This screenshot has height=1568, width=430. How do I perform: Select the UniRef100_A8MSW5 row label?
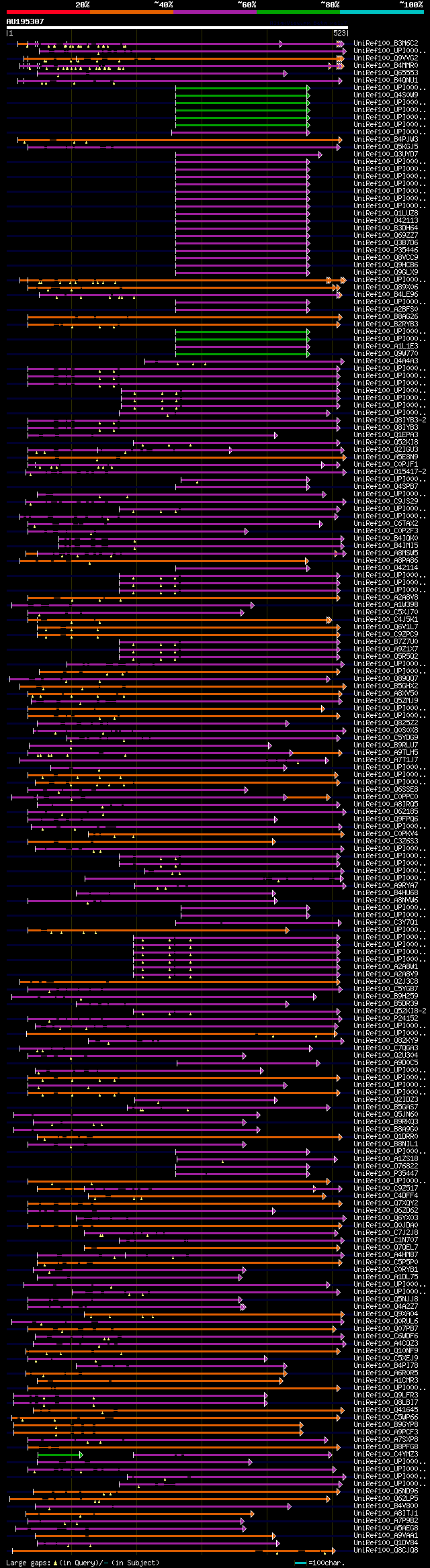(x=386, y=553)
